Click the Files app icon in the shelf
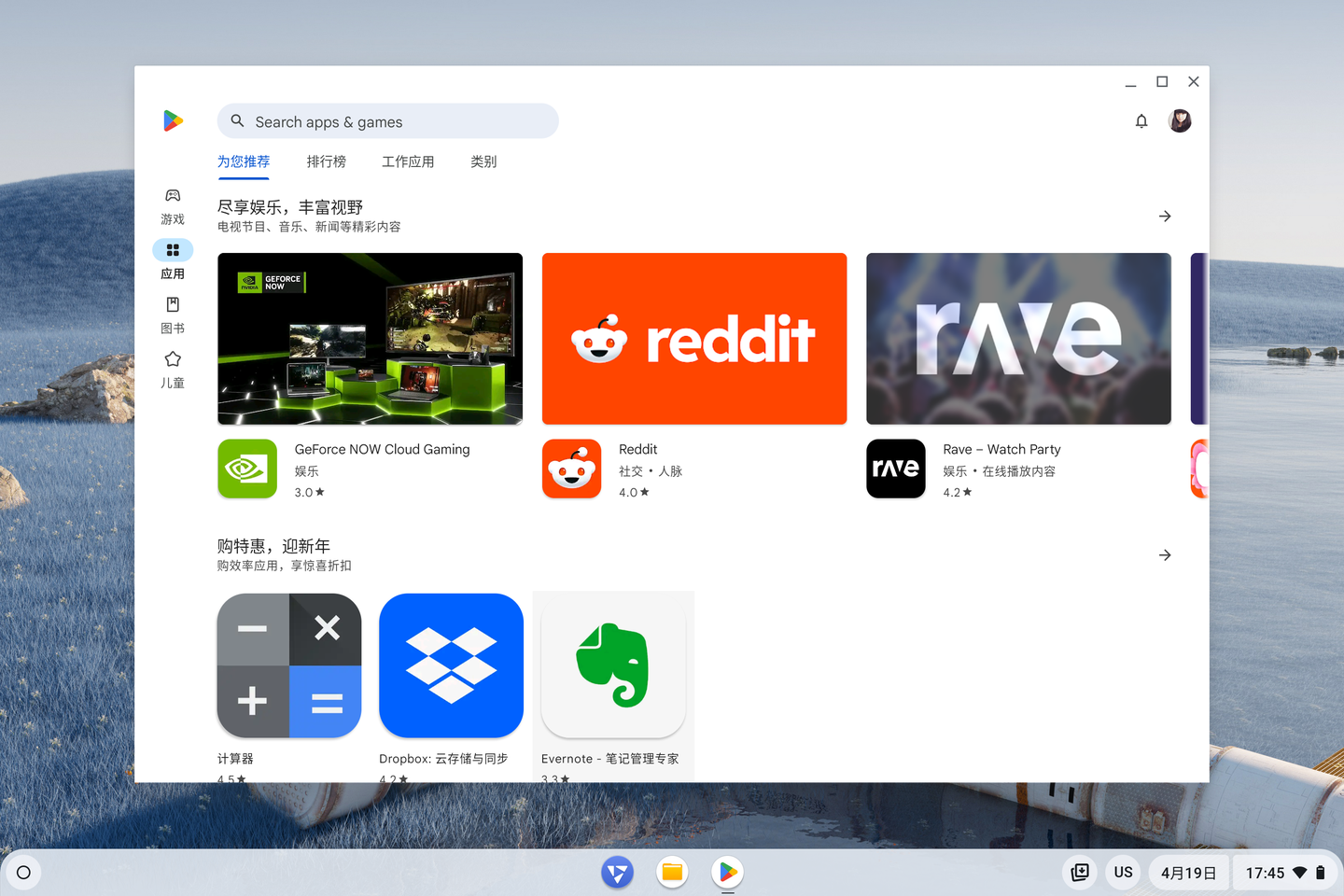The height and width of the screenshot is (896, 1344). click(x=672, y=873)
